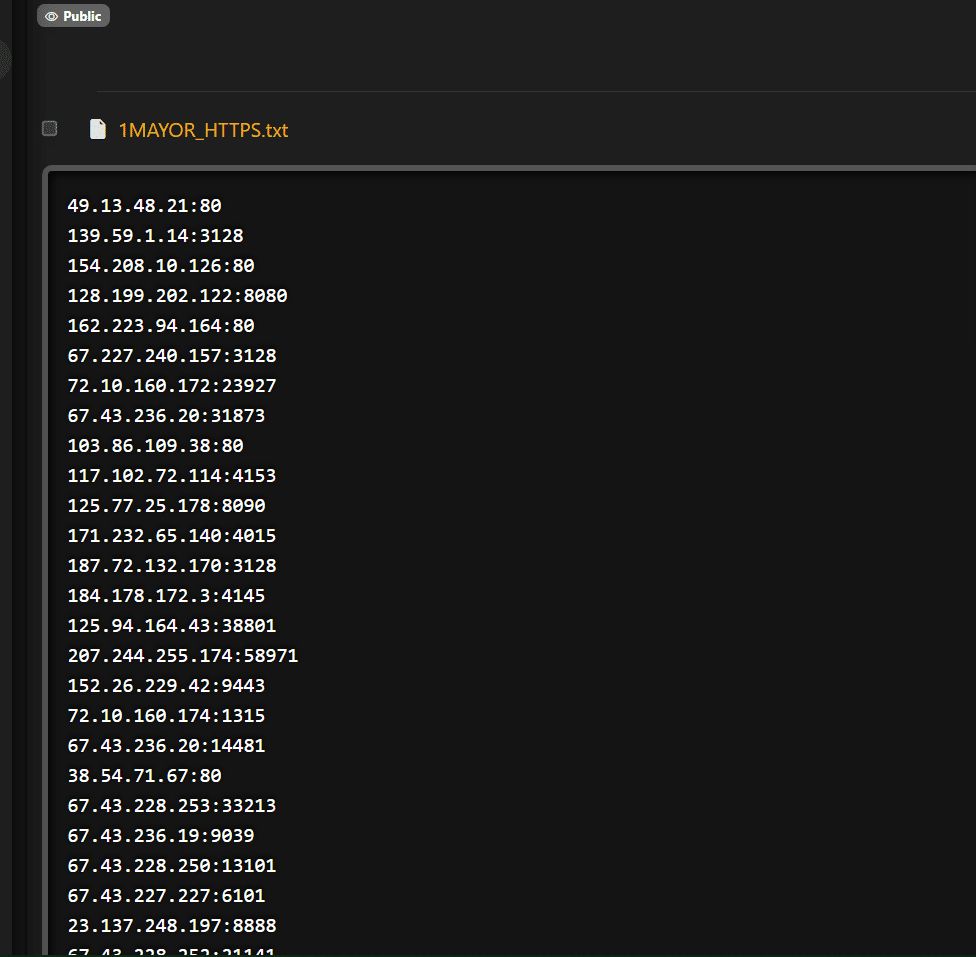Tick the checkbox next to 1MAYOR_HTTPS.txt
976x957 pixels.
[49, 128]
